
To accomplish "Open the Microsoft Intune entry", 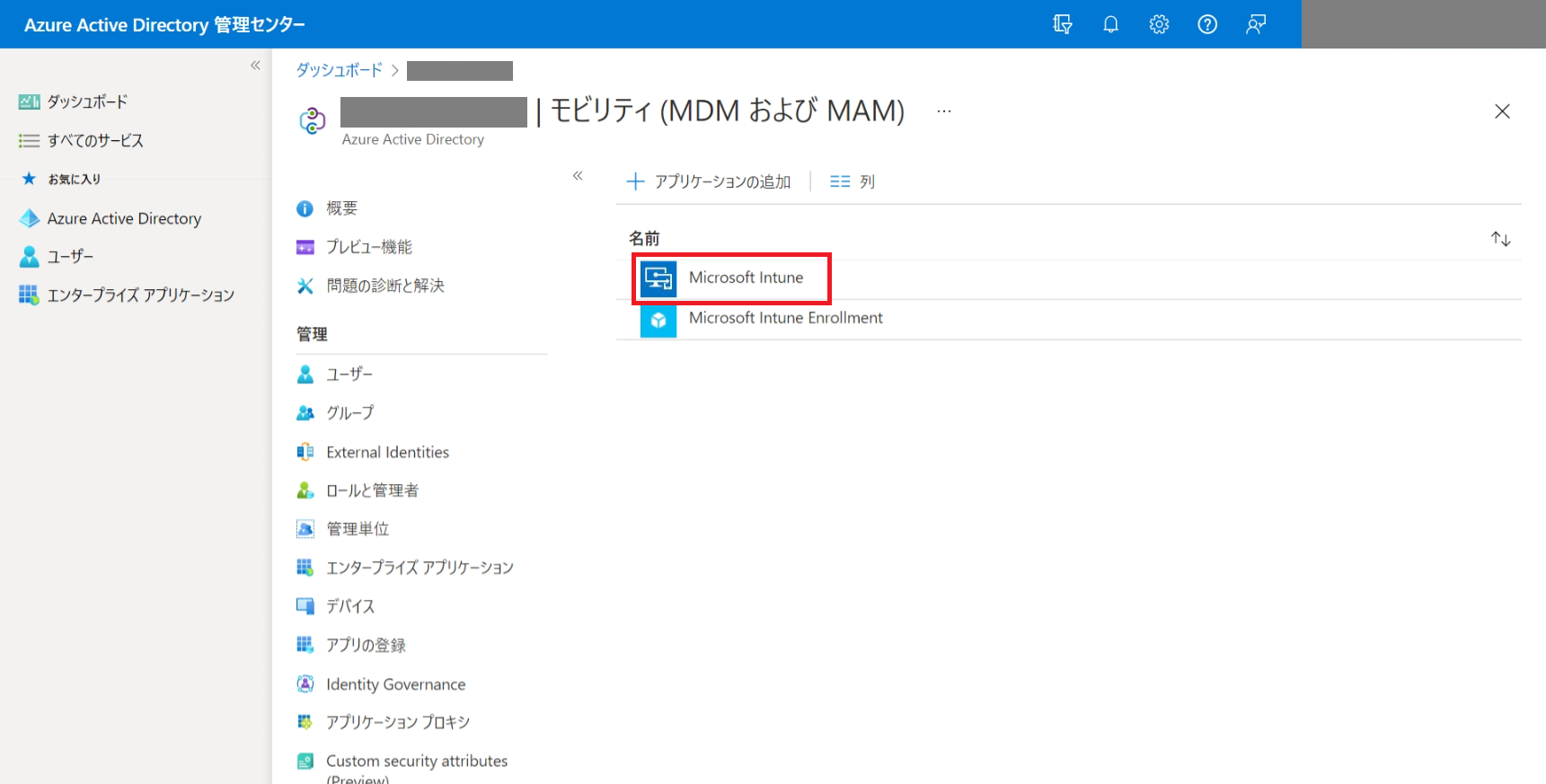I will pyautogui.click(x=746, y=277).
